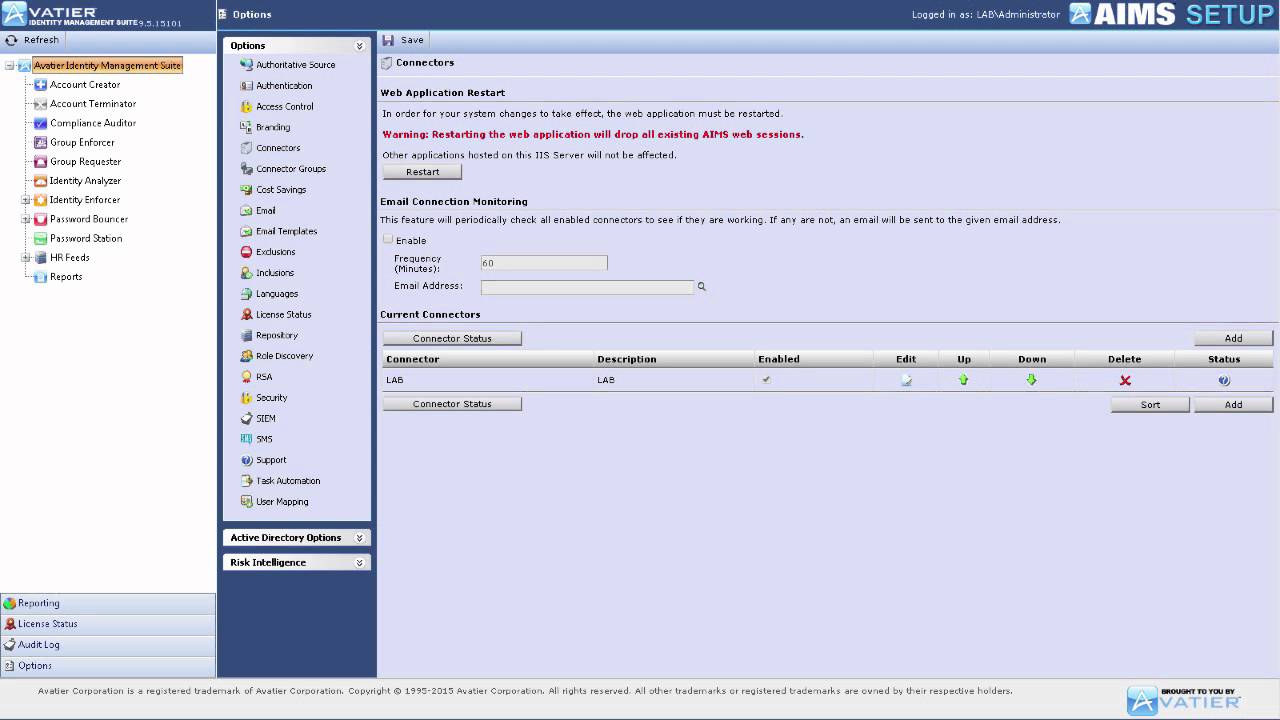This screenshot has height=720, width=1280.
Task: Click the Restart button
Action: [422, 172]
